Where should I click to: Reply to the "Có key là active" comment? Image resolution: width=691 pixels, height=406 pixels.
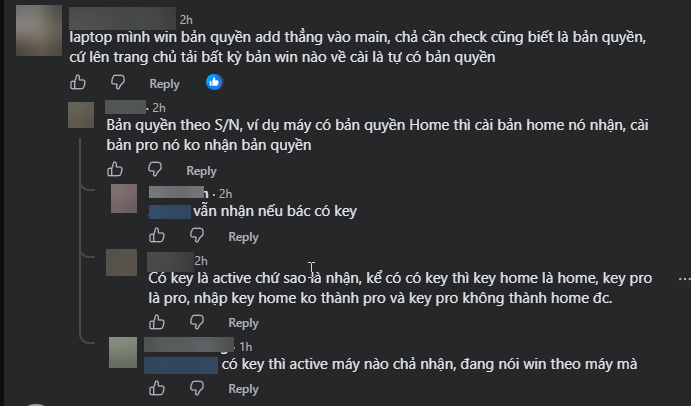click(x=243, y=323)
